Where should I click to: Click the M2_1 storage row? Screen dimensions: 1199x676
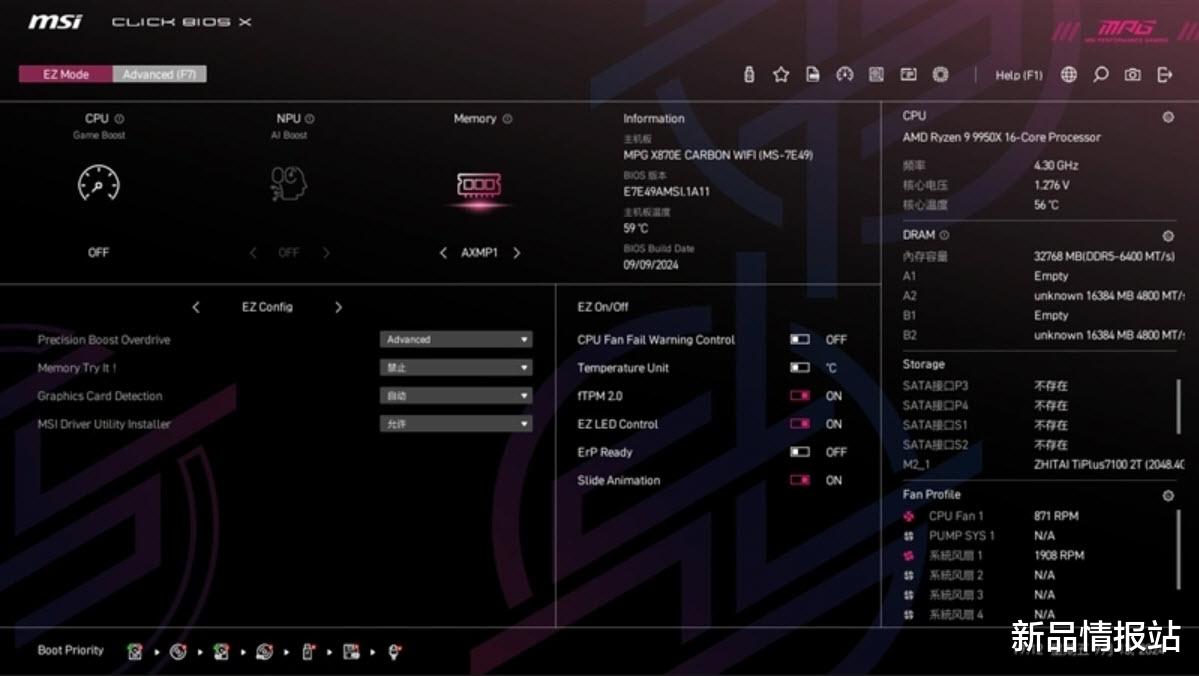[1043, 464]
